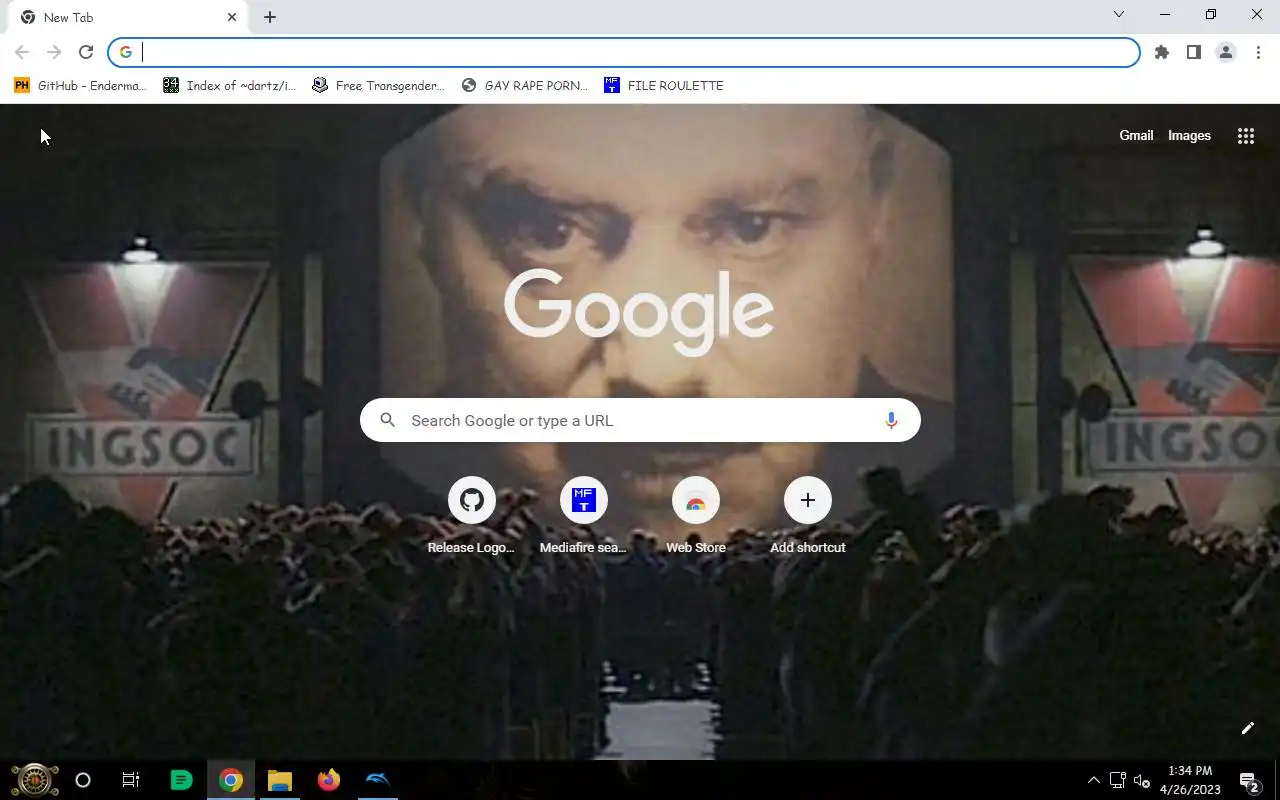
Task: Restore down the Chrome window
Action: 1211,14
